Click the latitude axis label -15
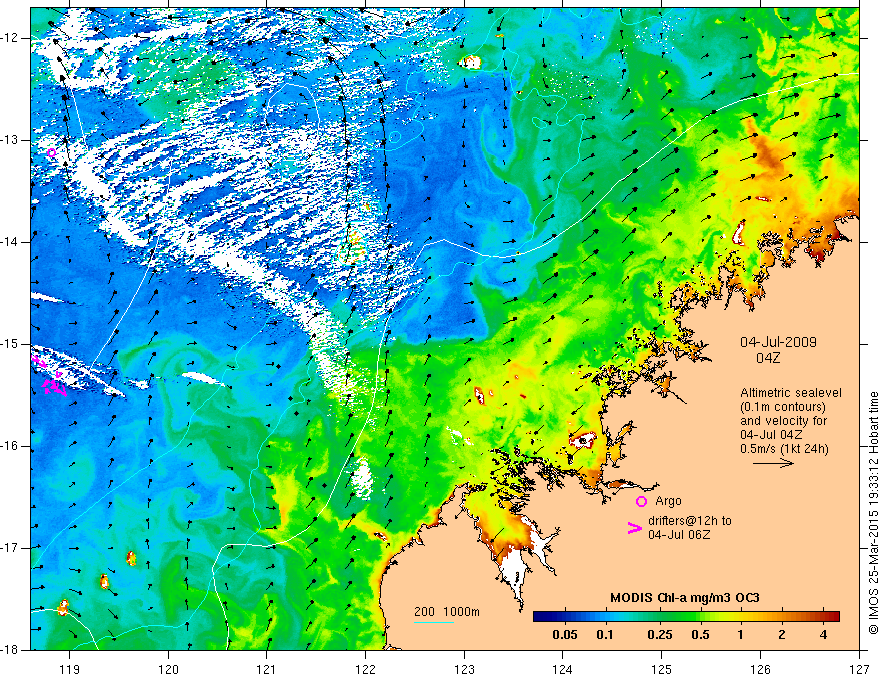Viewport: 880px width, 680px height. 10,344
